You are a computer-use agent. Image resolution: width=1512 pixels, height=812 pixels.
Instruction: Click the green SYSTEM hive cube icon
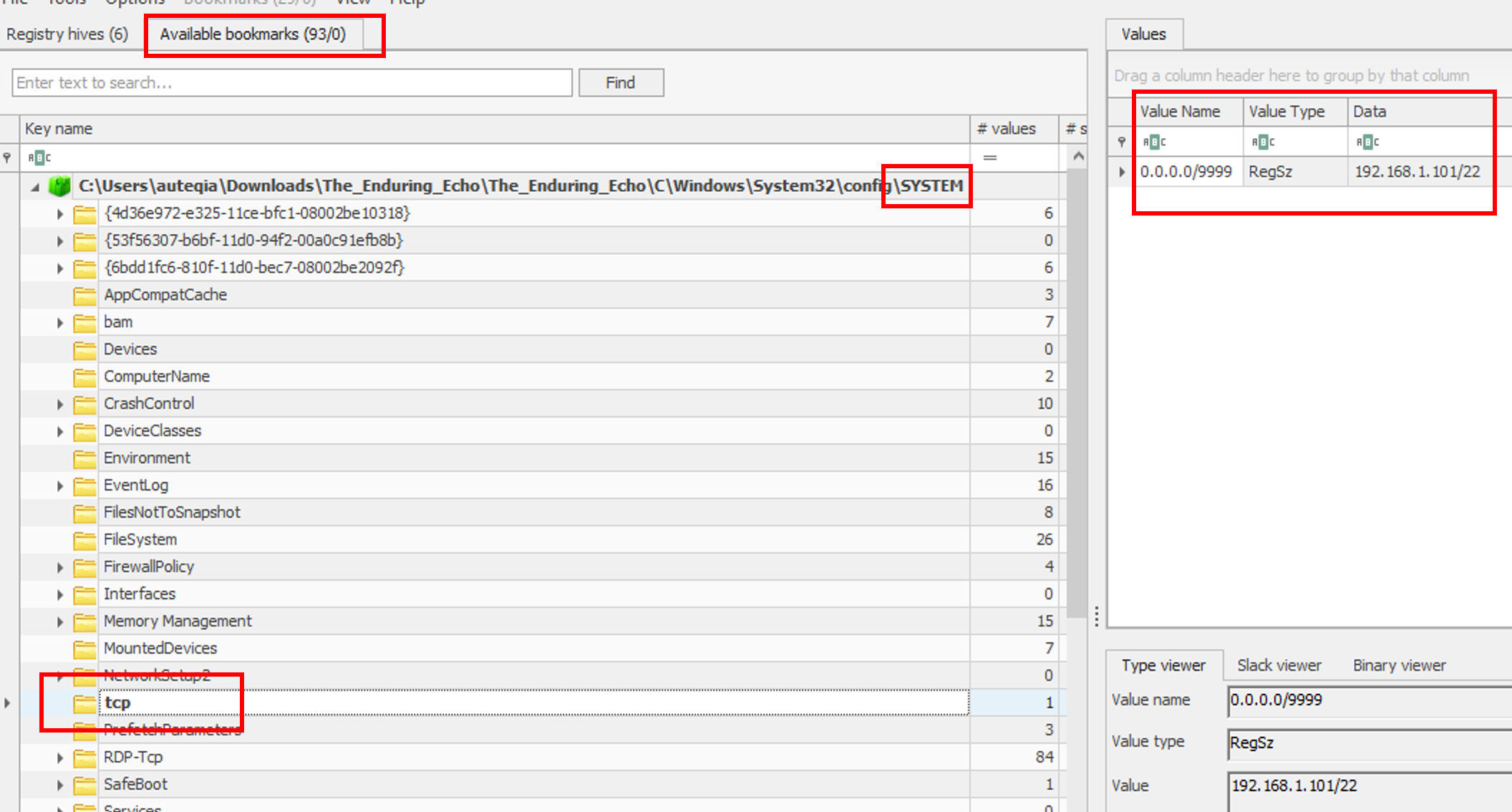coord(59,186)
